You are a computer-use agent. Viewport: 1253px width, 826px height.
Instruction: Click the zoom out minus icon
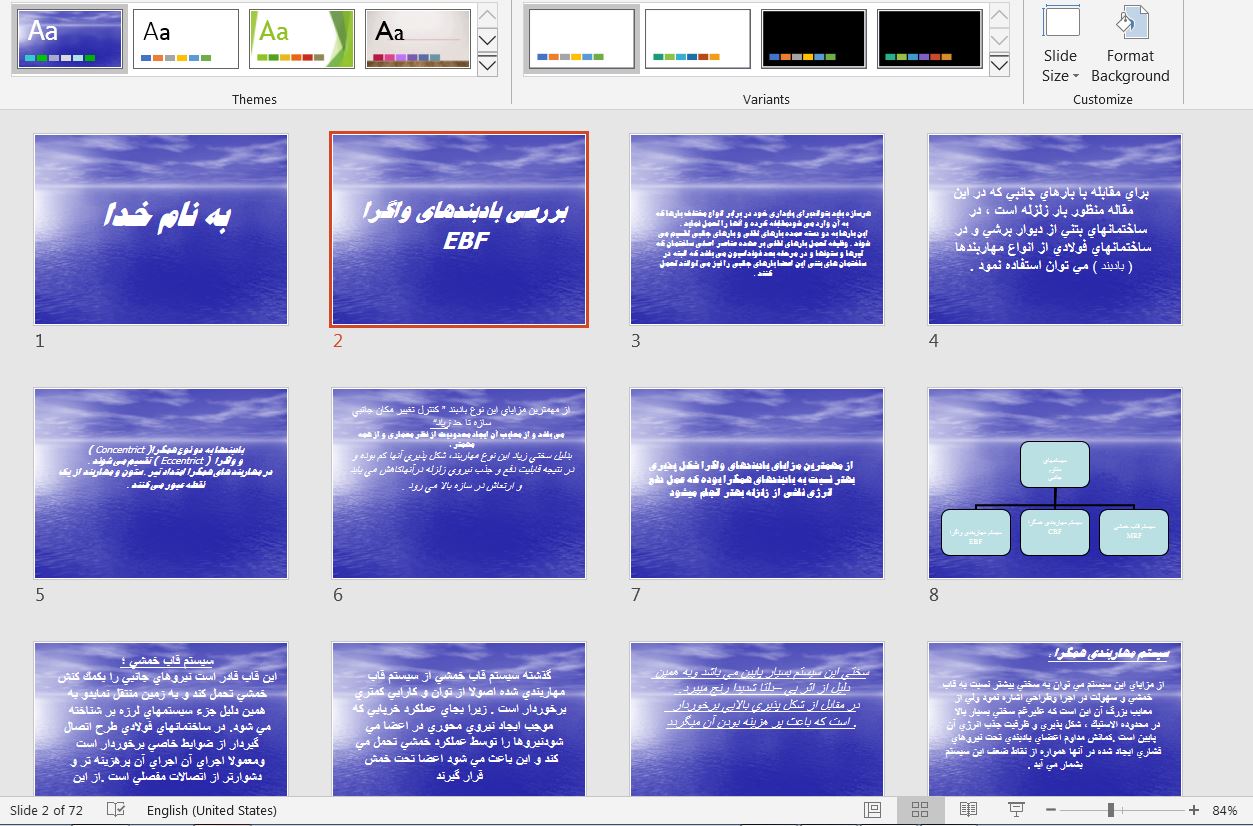coord(1050,810)
